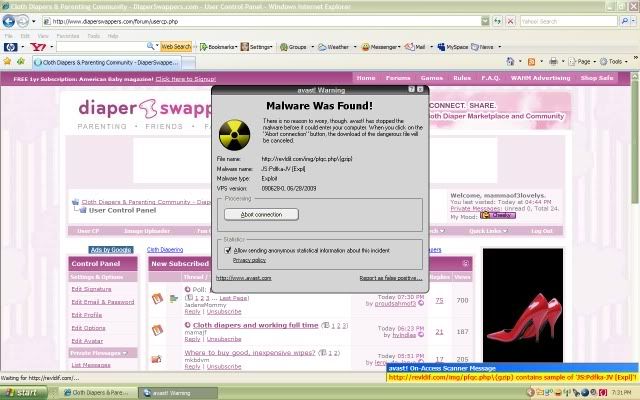The width and height of the screenshot is (640, 400).
Task: Go back with the browser Back arrow
Action: coord(9,21)
